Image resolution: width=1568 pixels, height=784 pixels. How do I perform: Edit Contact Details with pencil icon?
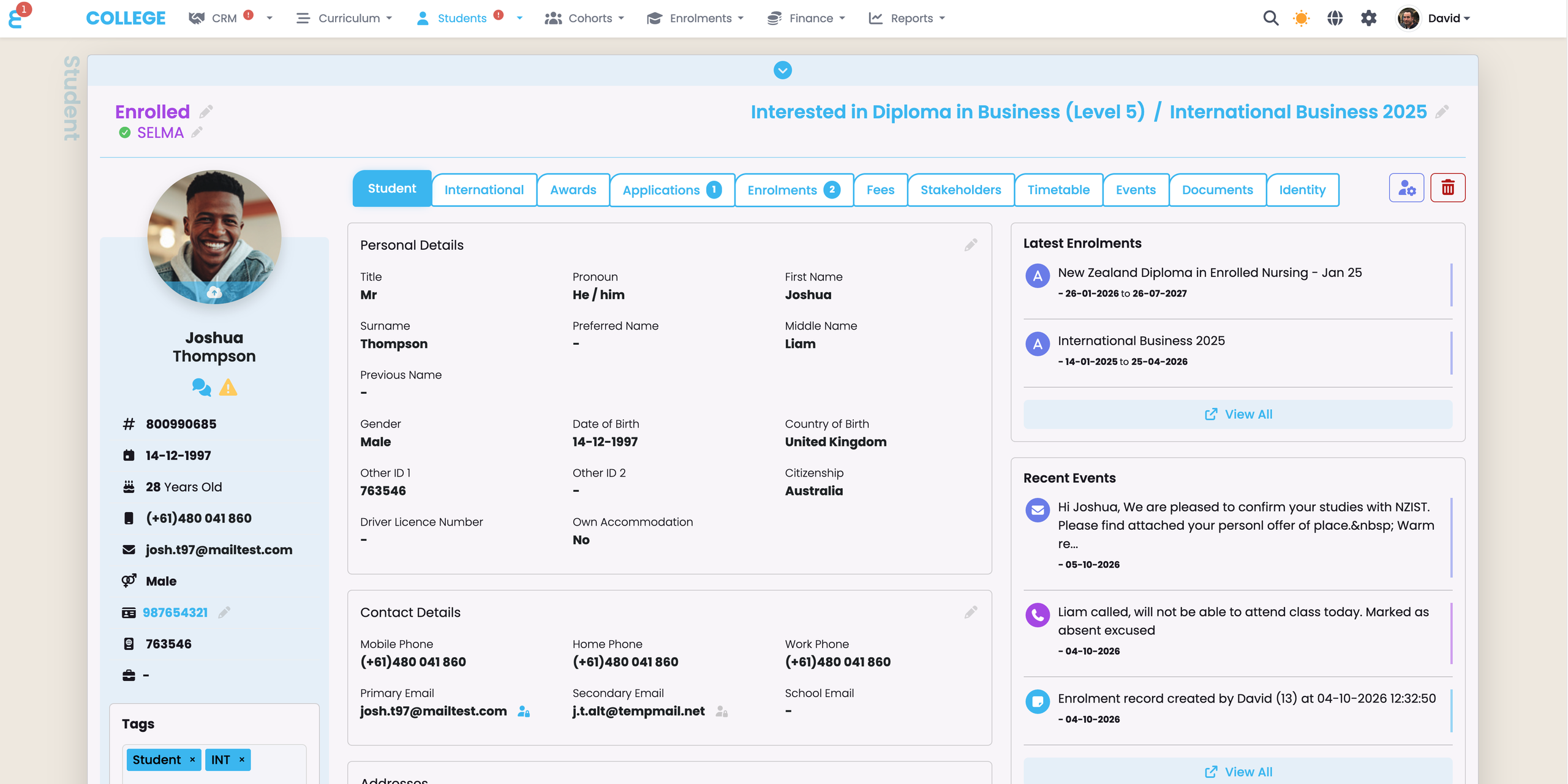point(971,612)
